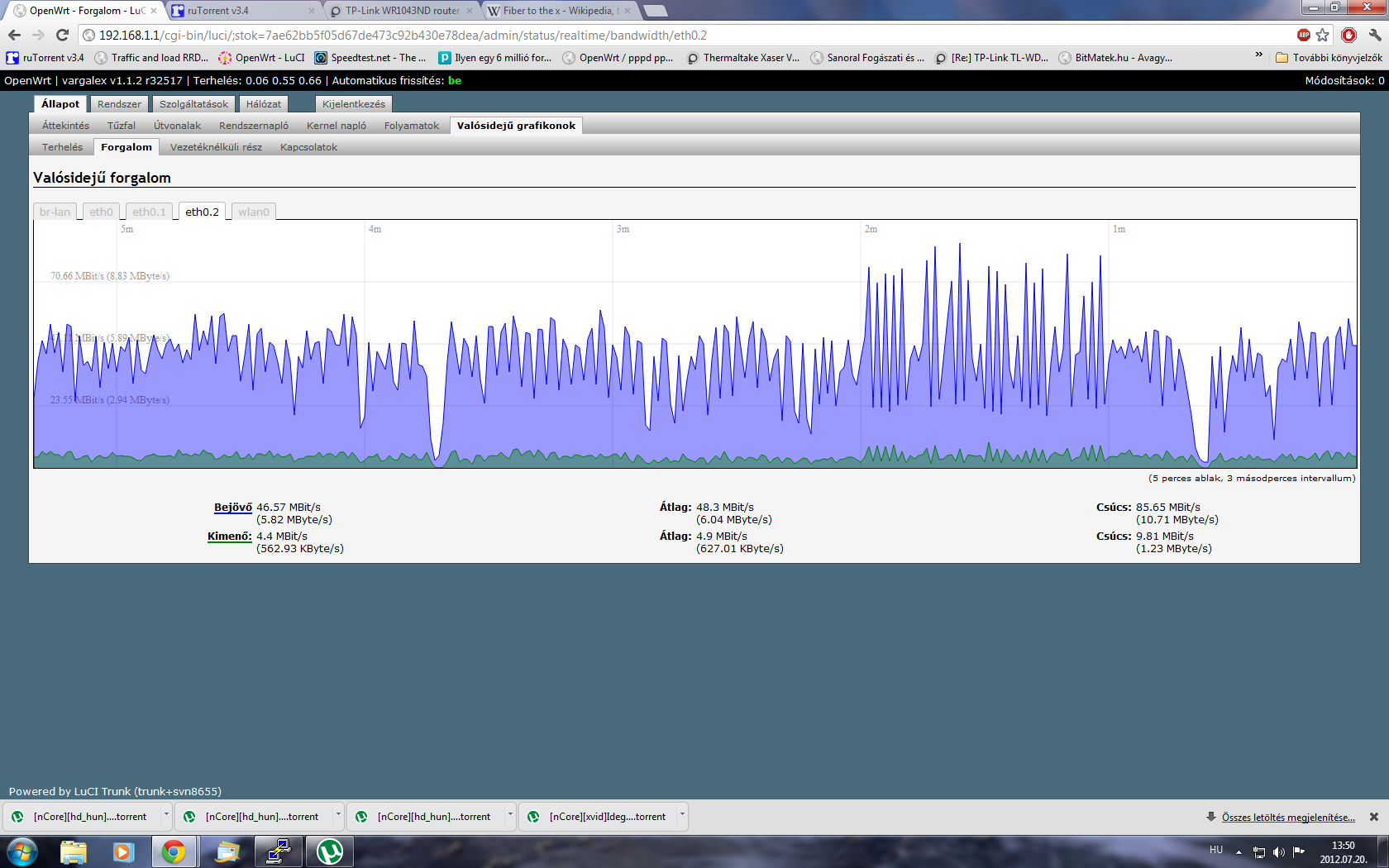Open a new browser tab
The width and height of the screenshot is (1389, 868).
coord(656,11)
